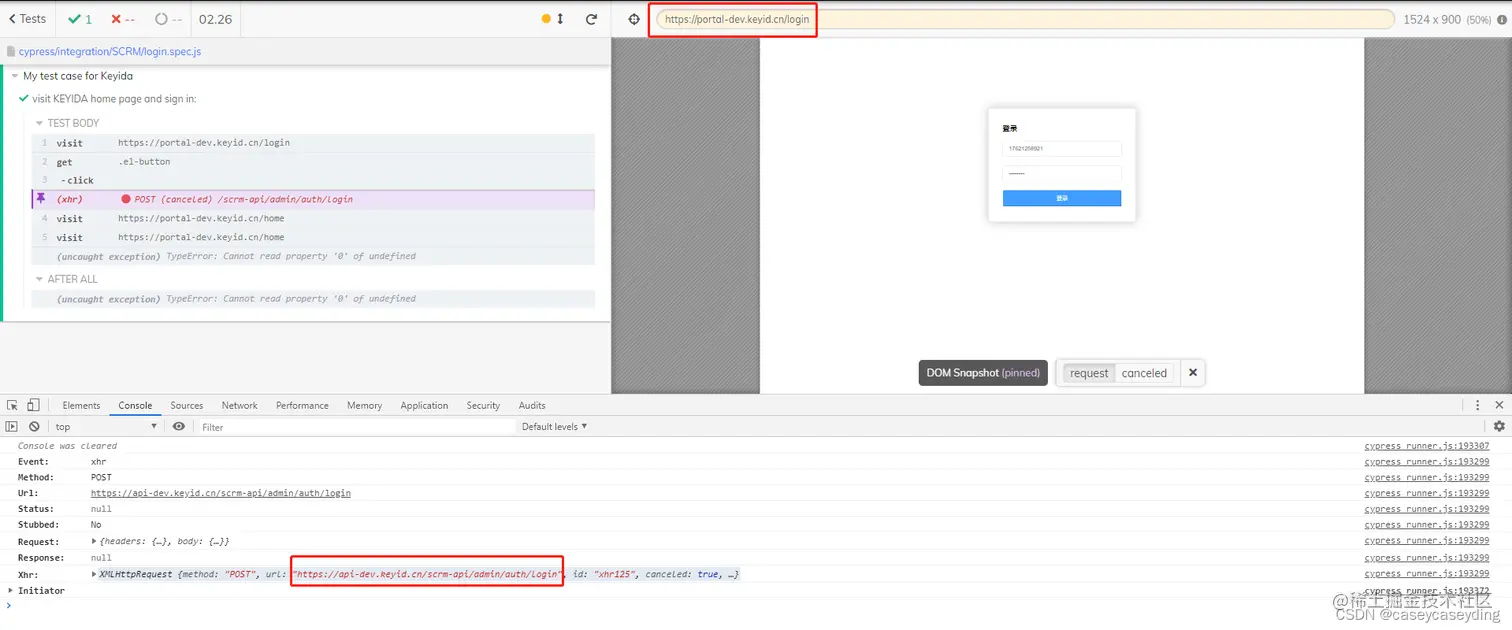Click the live expression eye icon
1512x630 pixels.
click(x=179, y=426)
